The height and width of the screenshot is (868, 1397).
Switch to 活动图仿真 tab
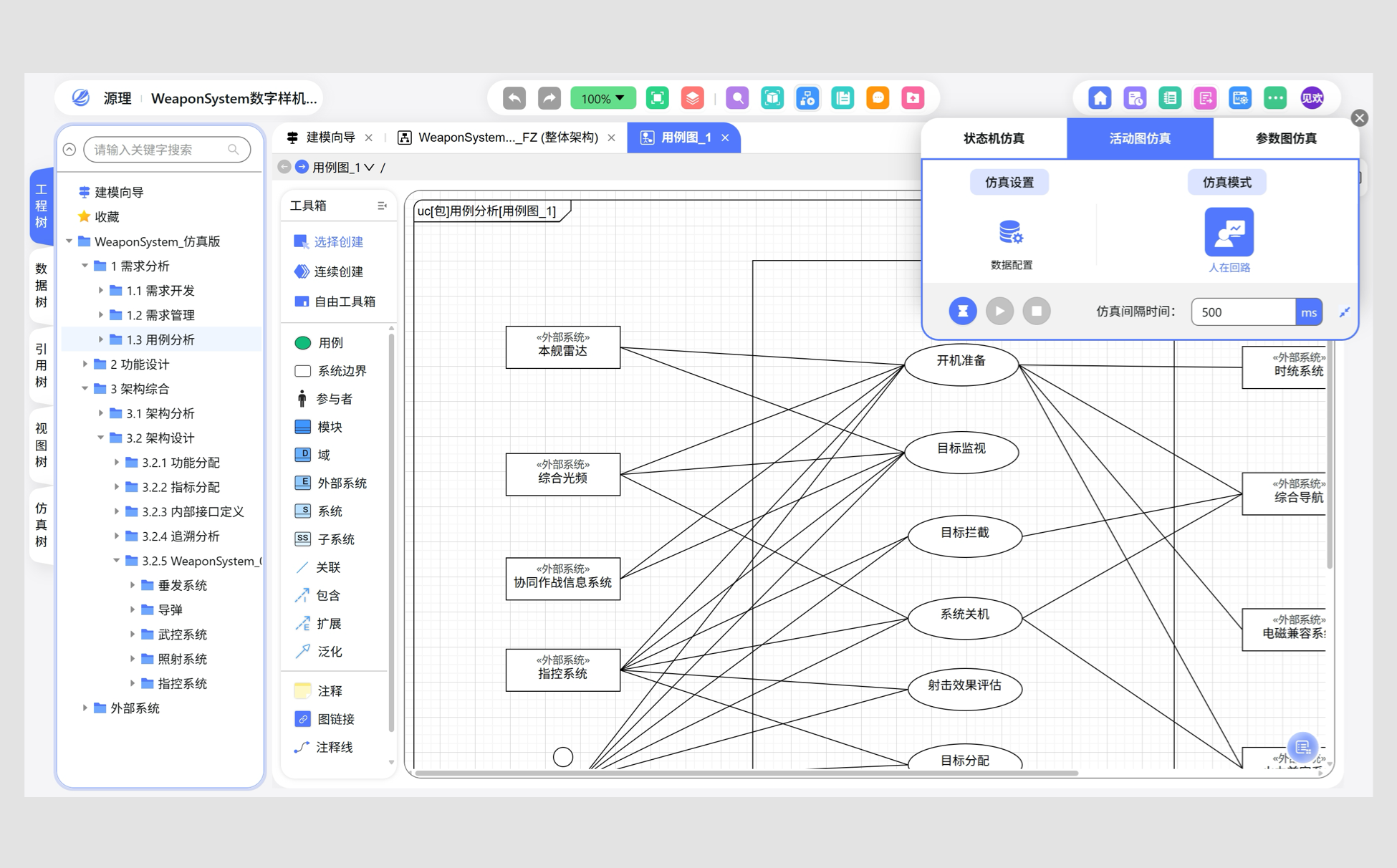coord(1140,138)
